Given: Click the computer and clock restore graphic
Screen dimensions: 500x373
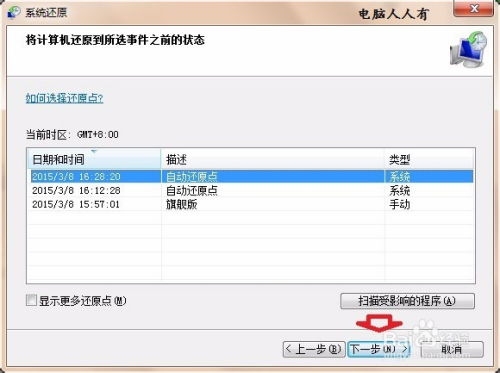Looking at the screenshot, I should 468,49.
